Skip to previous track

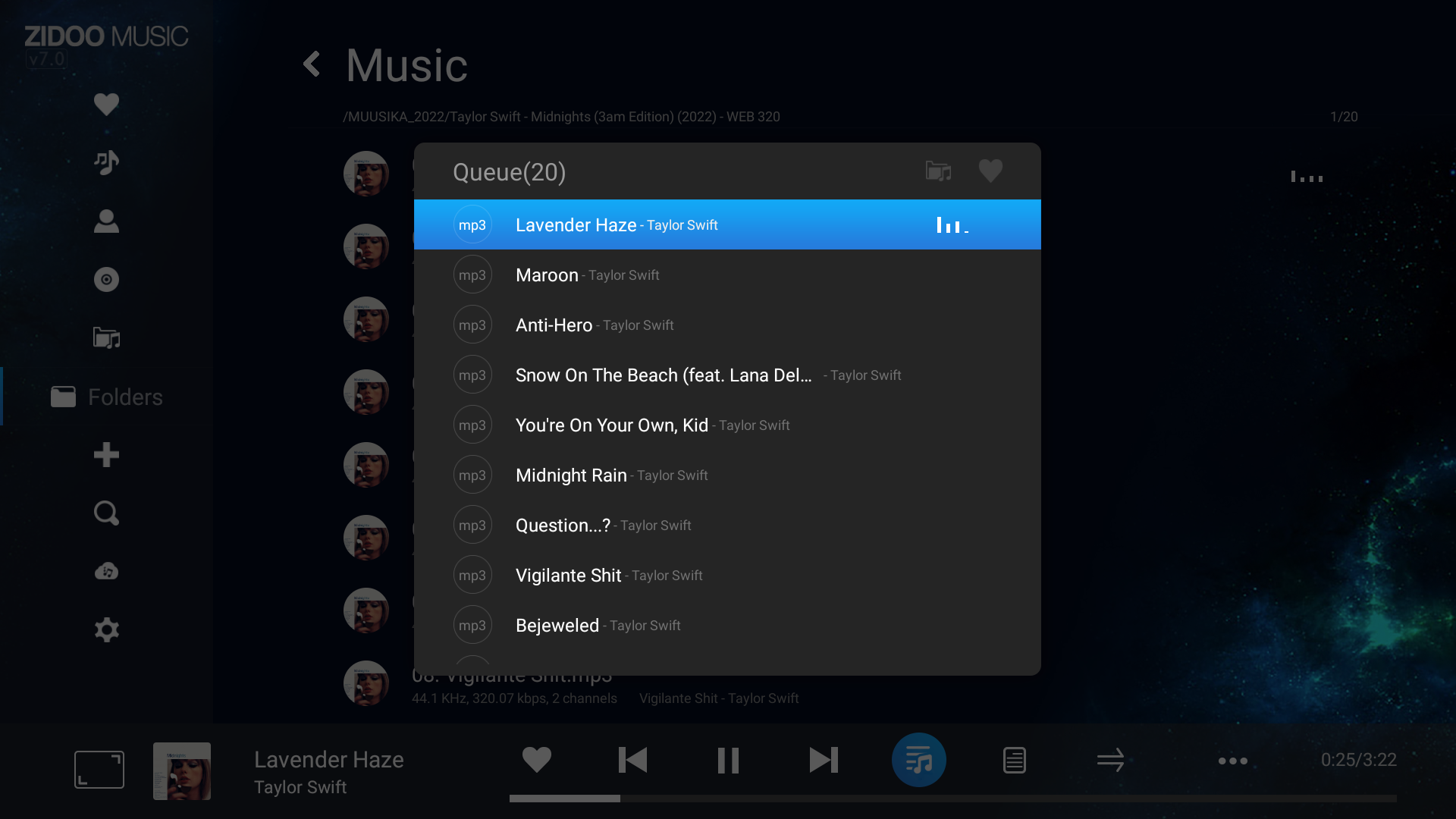tap(632, 760)
